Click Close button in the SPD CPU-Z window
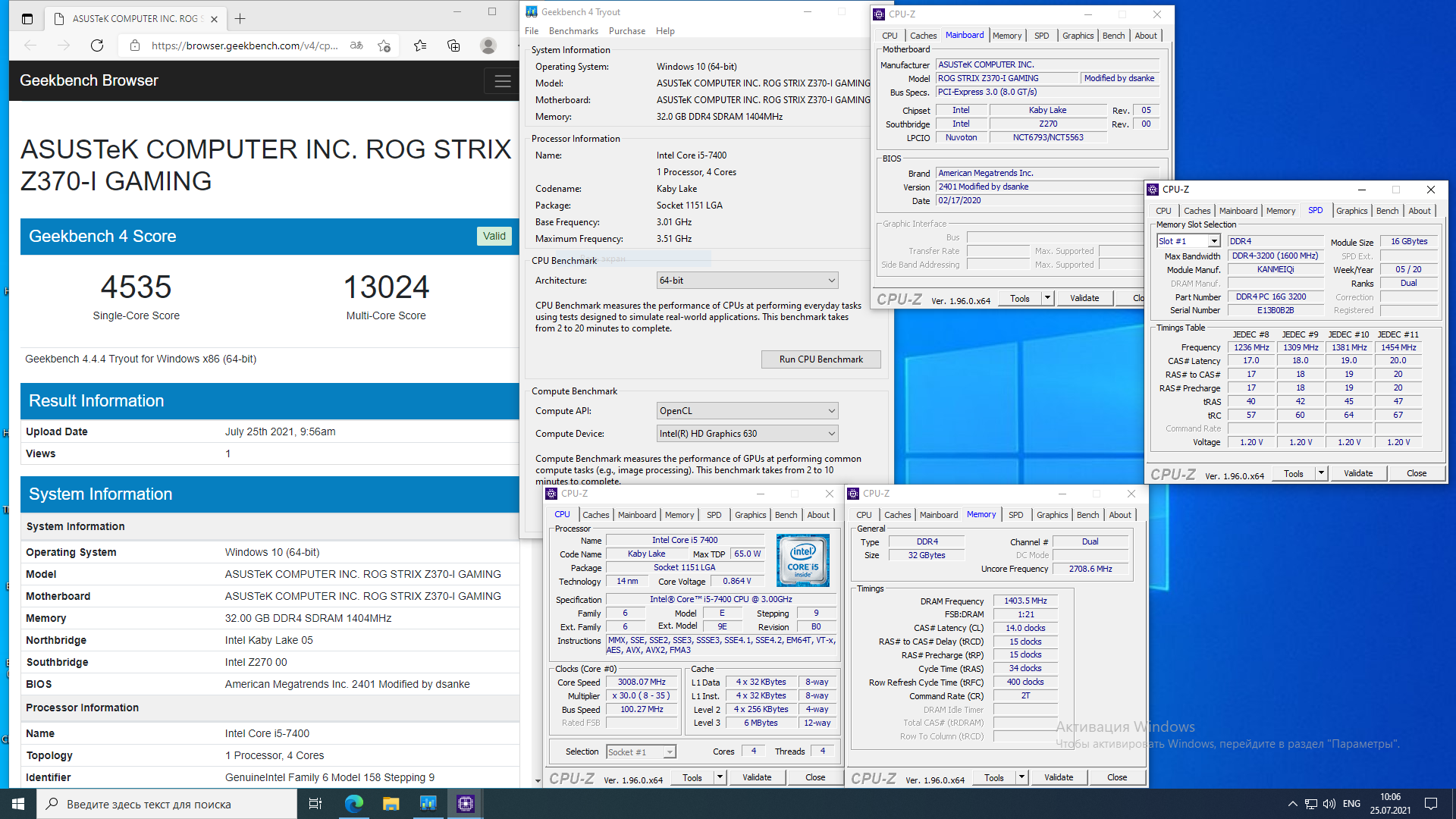The image size is (1456, 819). 1417,473
